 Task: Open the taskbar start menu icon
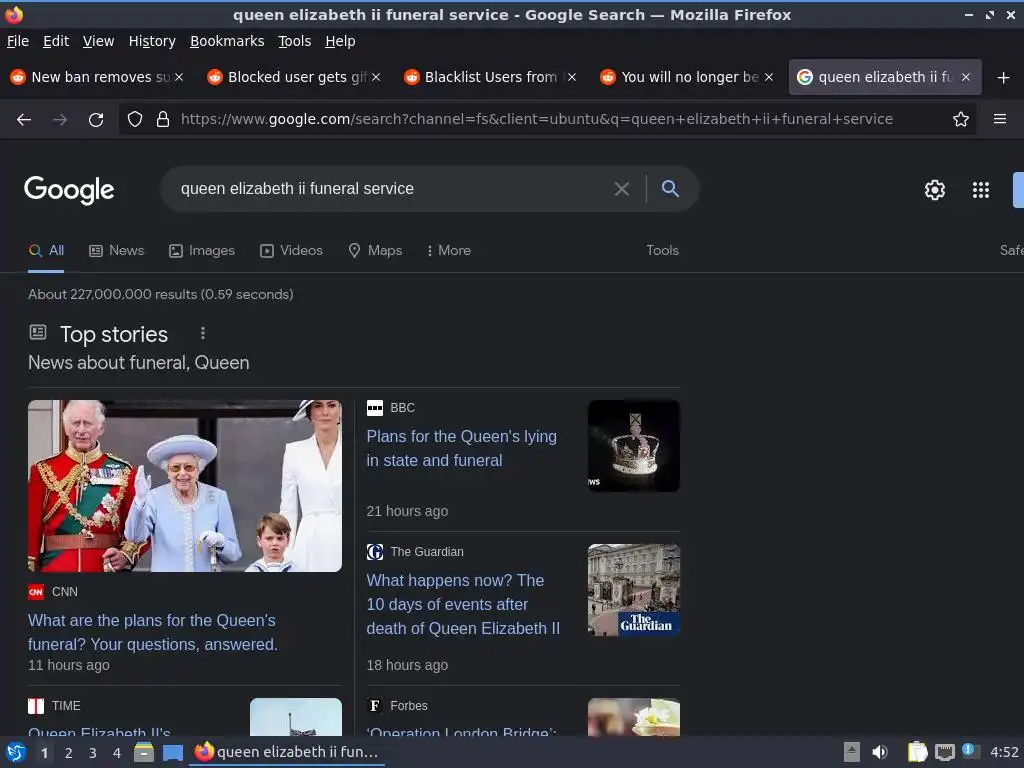coord(16,752)
